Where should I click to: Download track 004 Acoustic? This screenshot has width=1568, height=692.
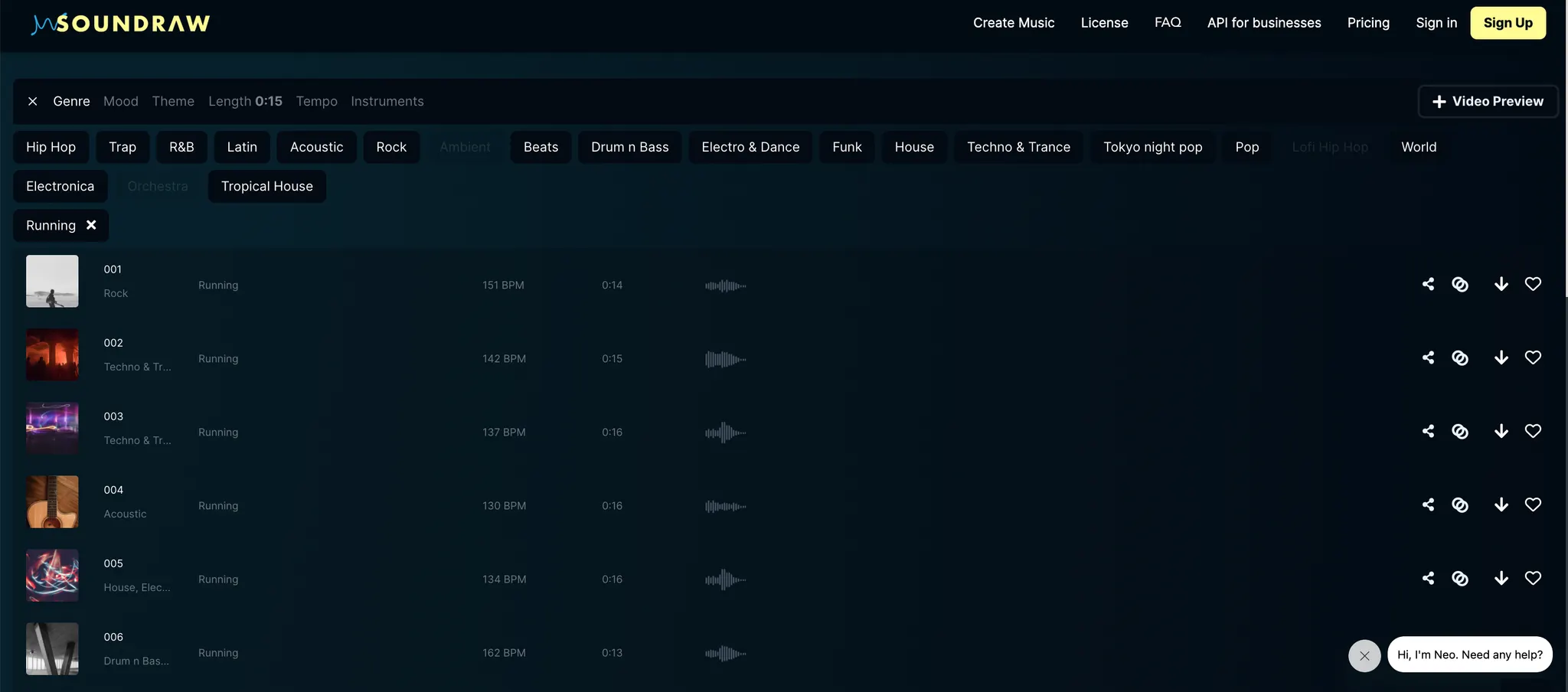coord(1501,504)
